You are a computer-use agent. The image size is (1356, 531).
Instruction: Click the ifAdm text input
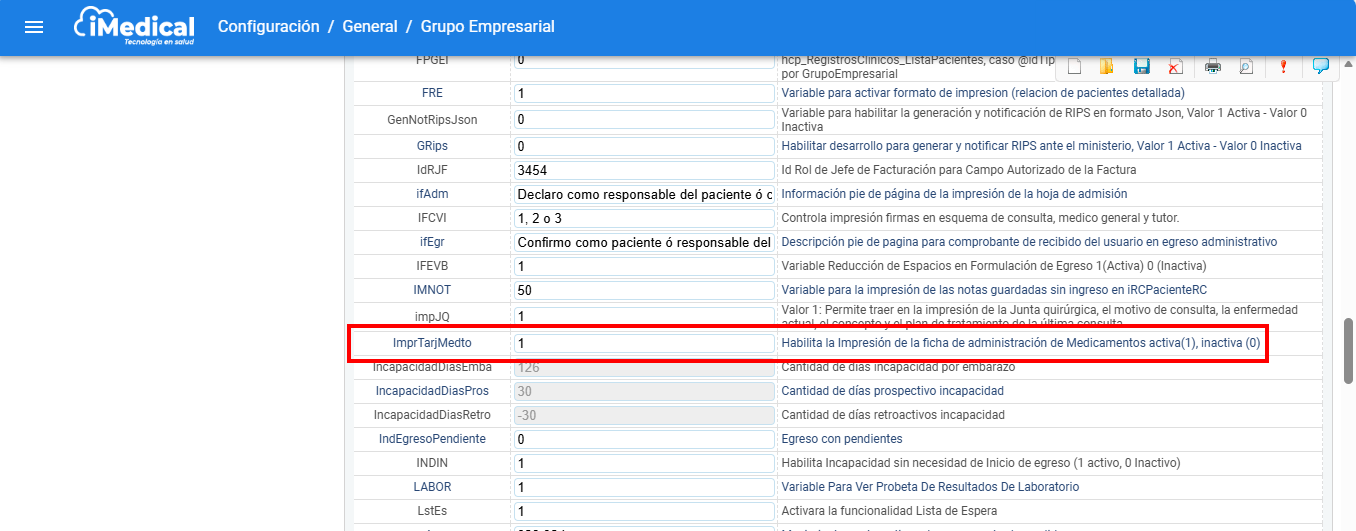point(644,194)
